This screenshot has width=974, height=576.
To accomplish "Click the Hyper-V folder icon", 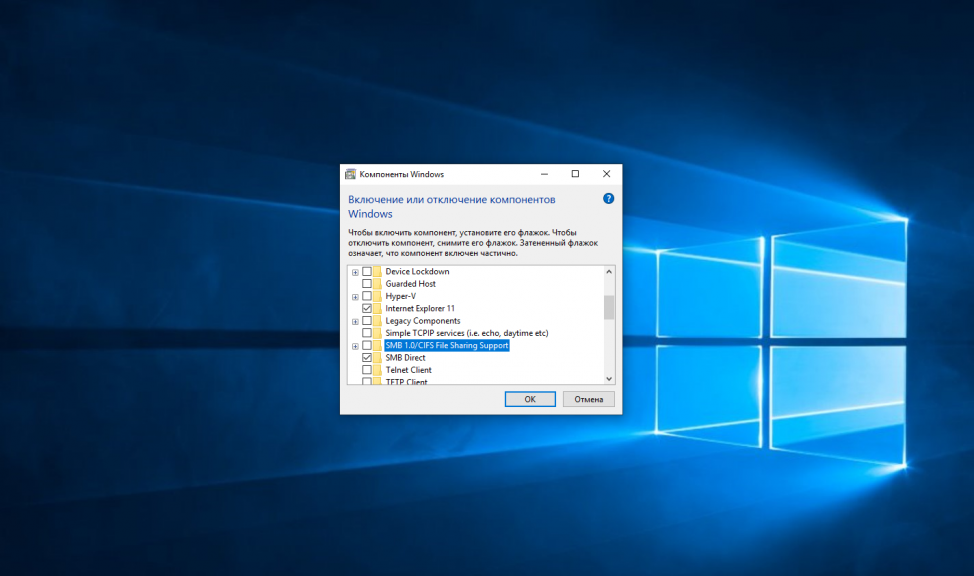I will point(378,296).
